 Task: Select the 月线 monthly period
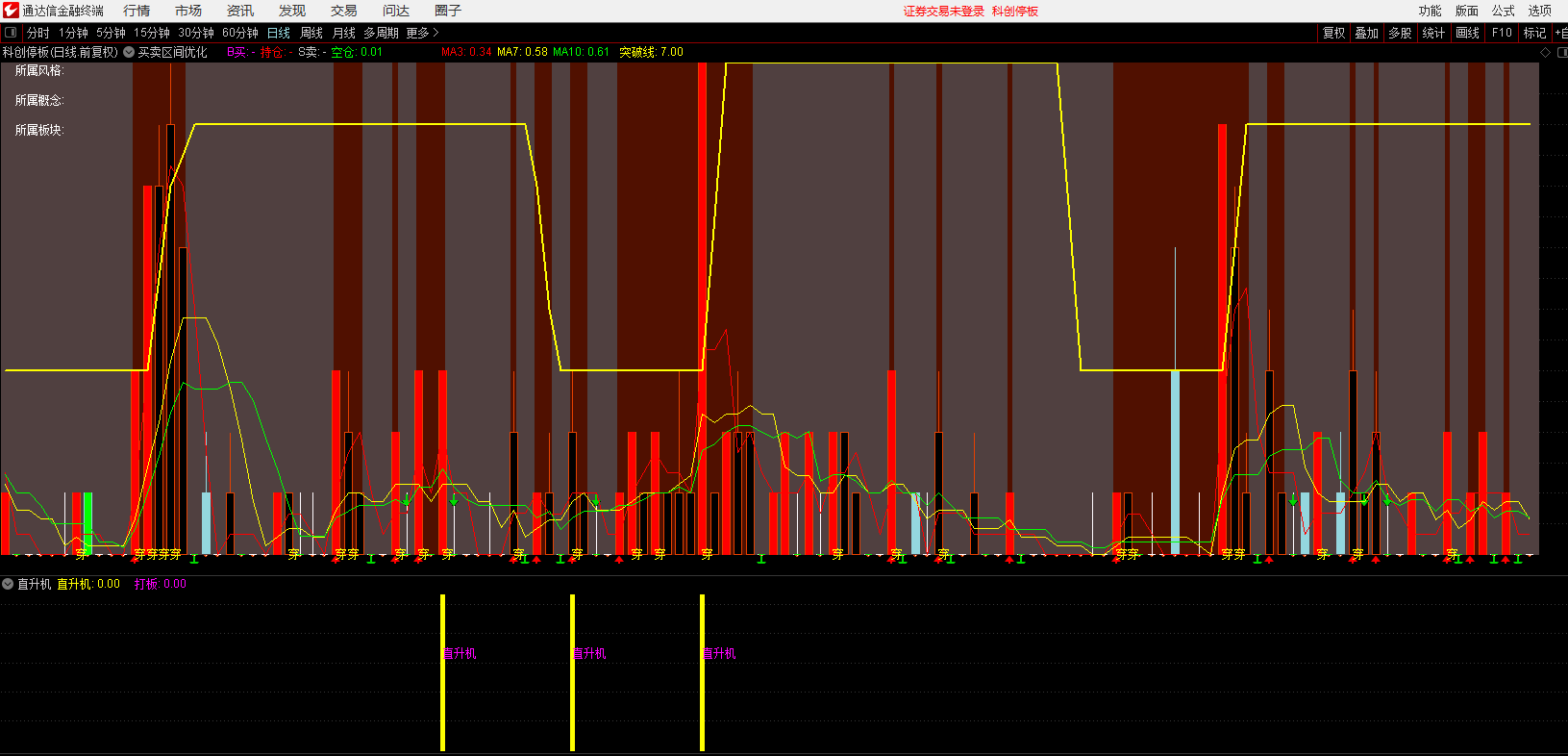tap(344, 33)
